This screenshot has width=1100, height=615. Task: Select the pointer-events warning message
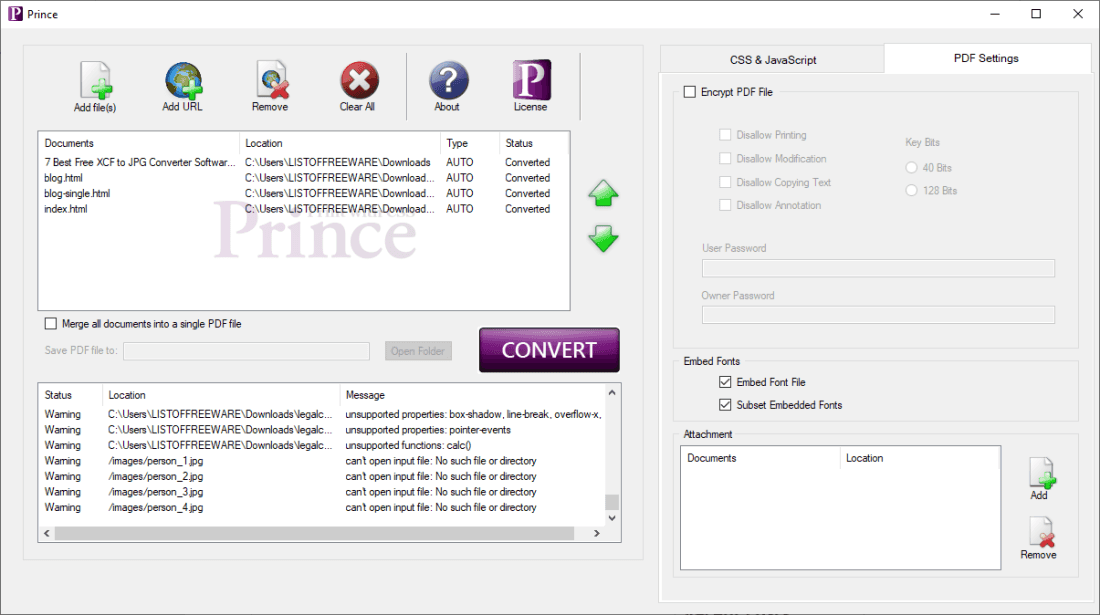coord(428,430)
